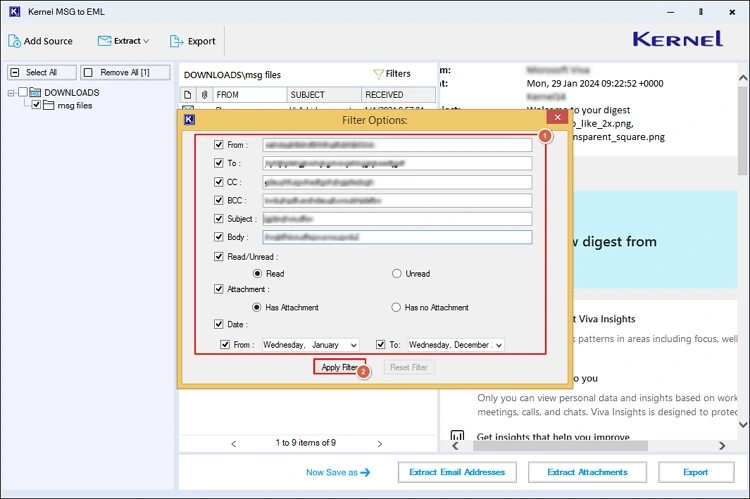The image size is (750, 499).
Task: Click the Apply Filter button
Action: pos(339,367)
